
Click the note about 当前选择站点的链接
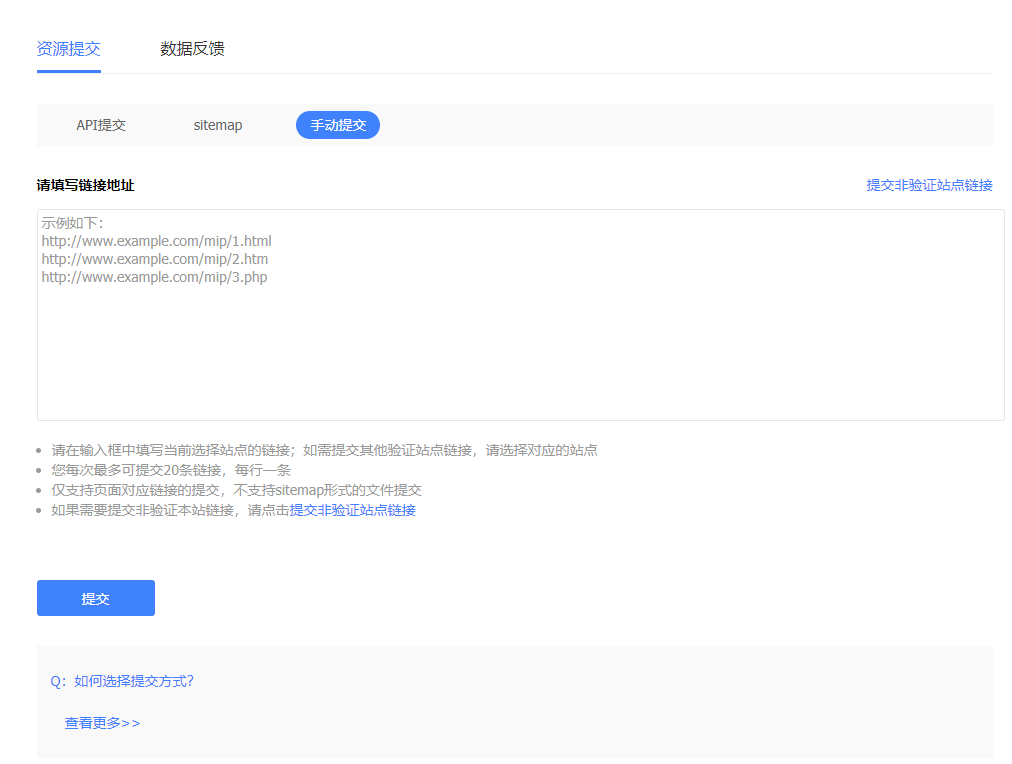pos(324,450)
